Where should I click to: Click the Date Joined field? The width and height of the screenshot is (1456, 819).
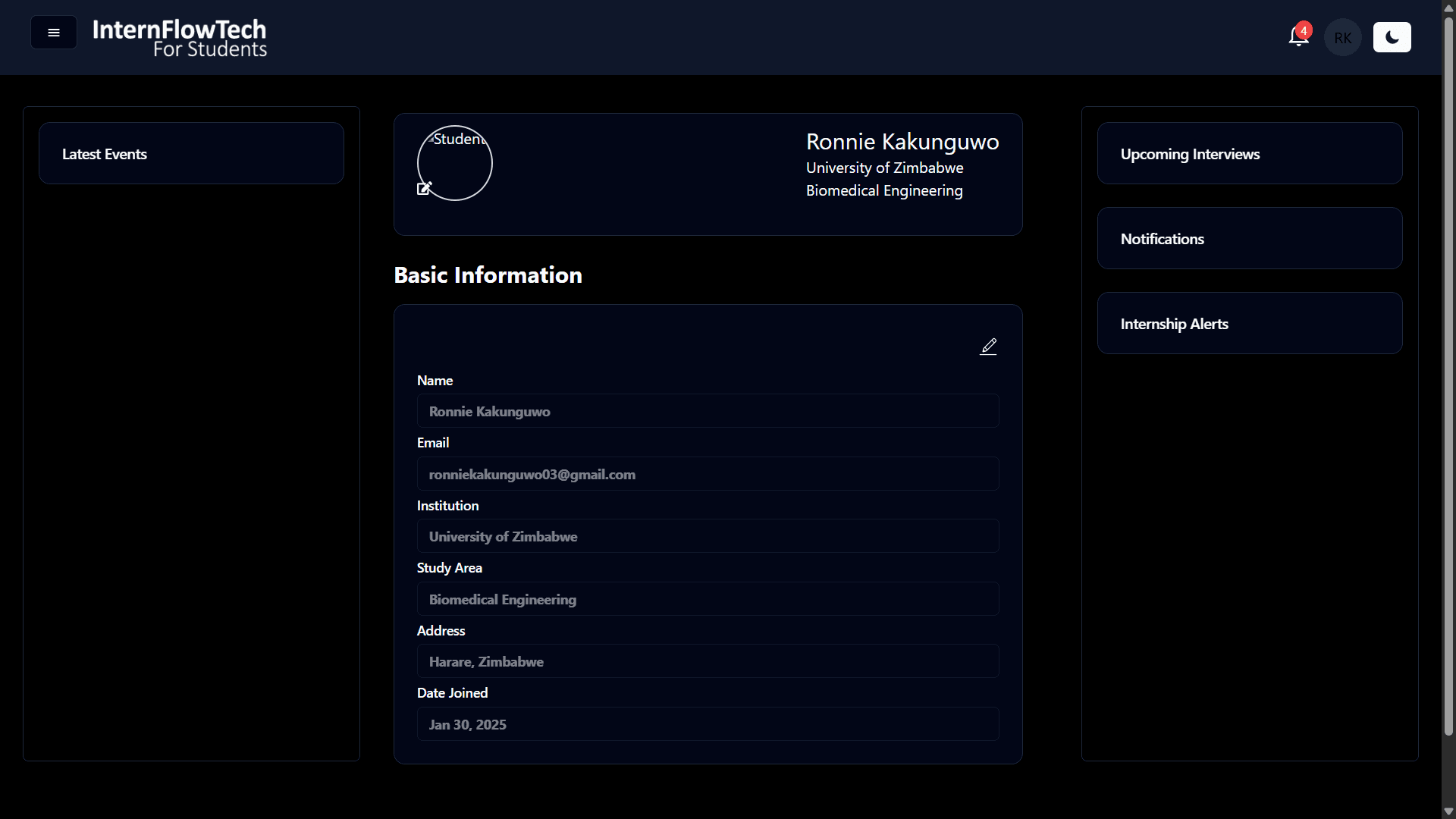coord(708,724)
